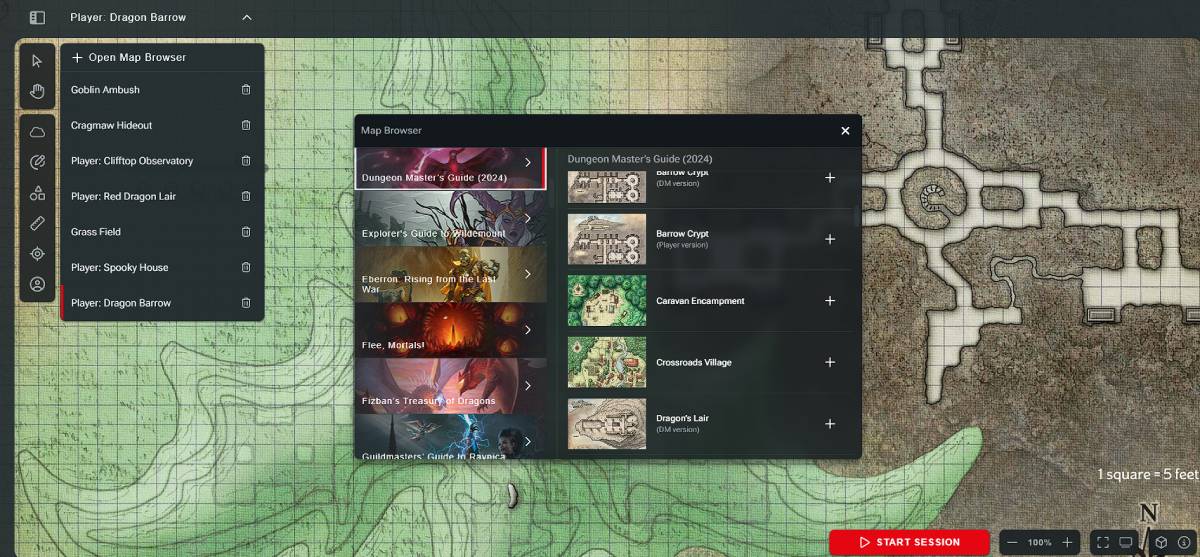
Task: Delete Player: Red Dragon Lair map
Action: (x=246, y=196)
